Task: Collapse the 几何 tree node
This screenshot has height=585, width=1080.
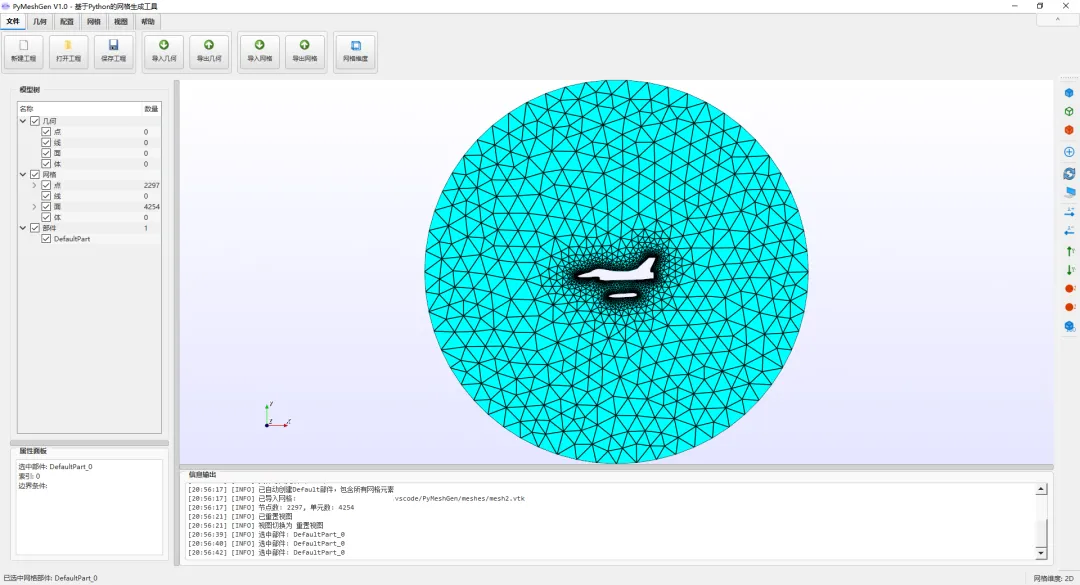Action: click(x=23, y=121)
